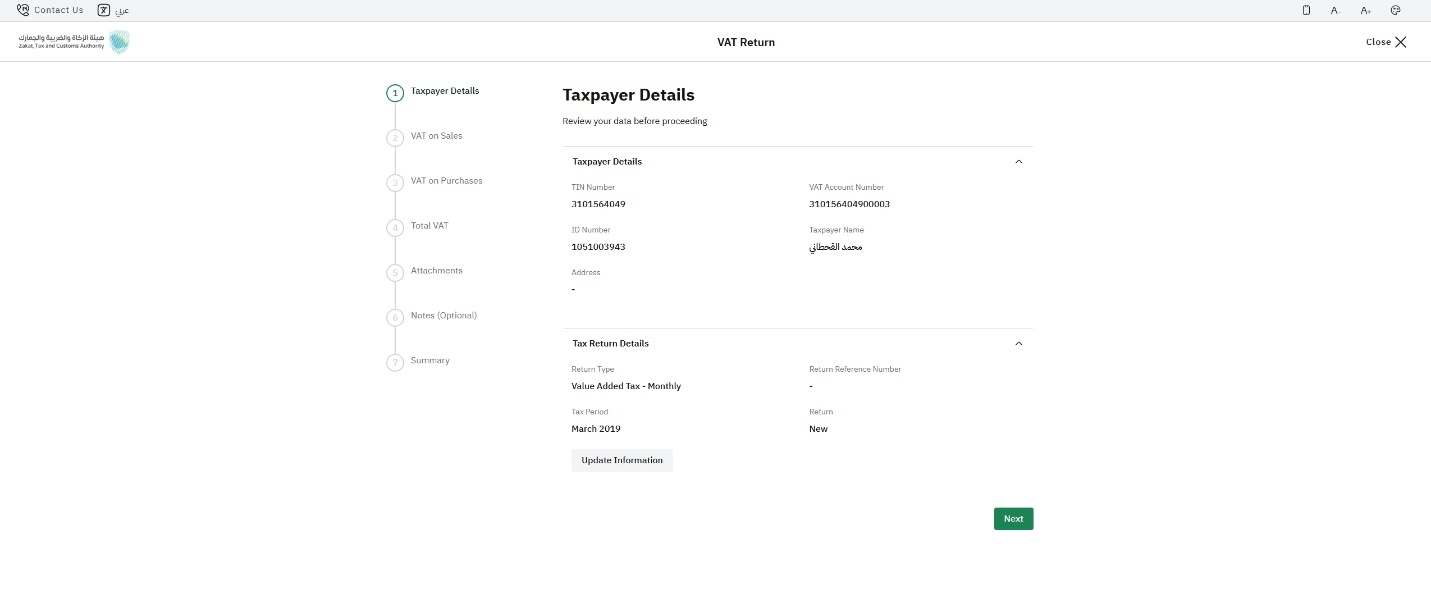Image resolution: width=1431 pixels, height=598 pixels.
Task: Click the Taxpayer Details main heading
Action: click(628, 95)
